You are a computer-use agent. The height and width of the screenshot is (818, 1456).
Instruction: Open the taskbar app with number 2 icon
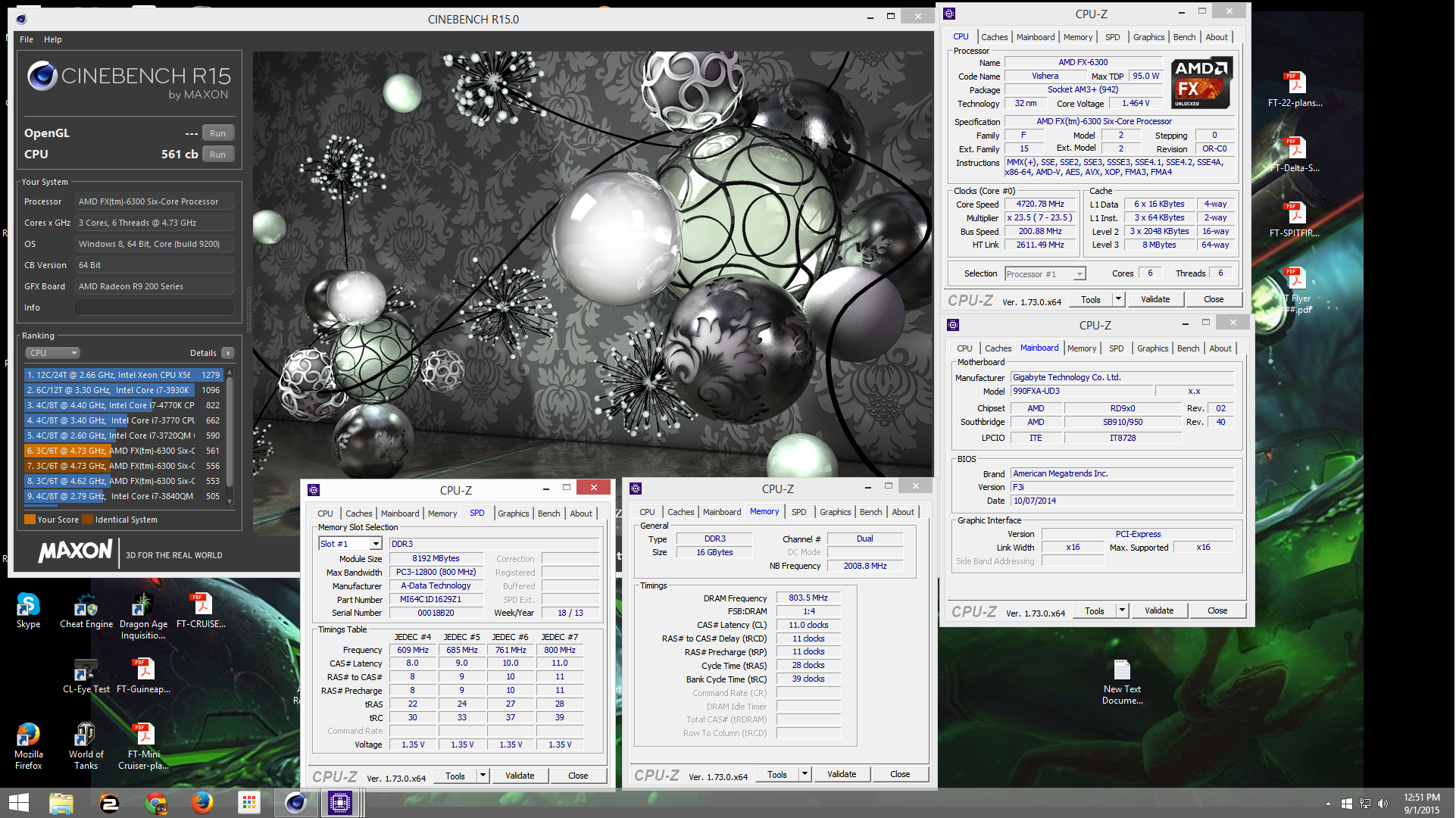(x=109, y=803)
